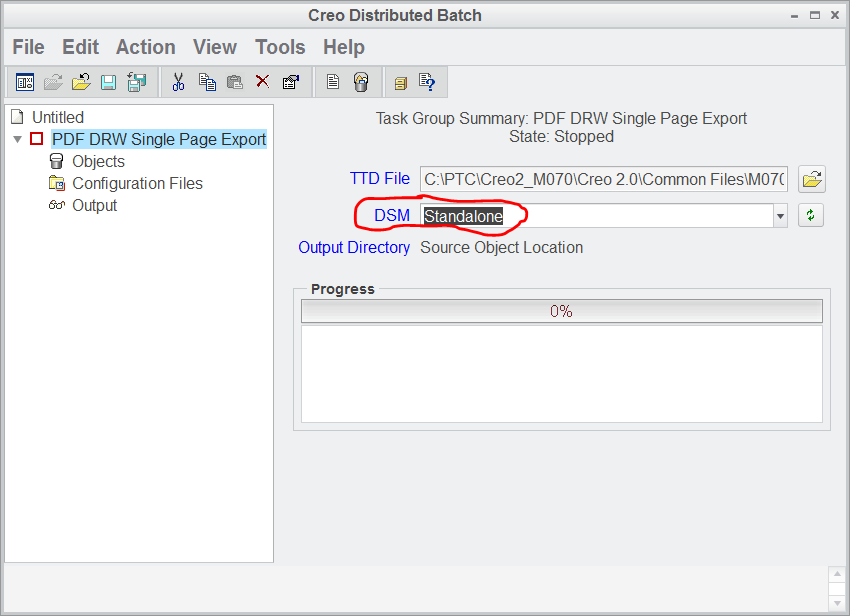This screenshot has height=616, width=850.
Task: Click the scissors cut icon
Action: click(178, 82)
